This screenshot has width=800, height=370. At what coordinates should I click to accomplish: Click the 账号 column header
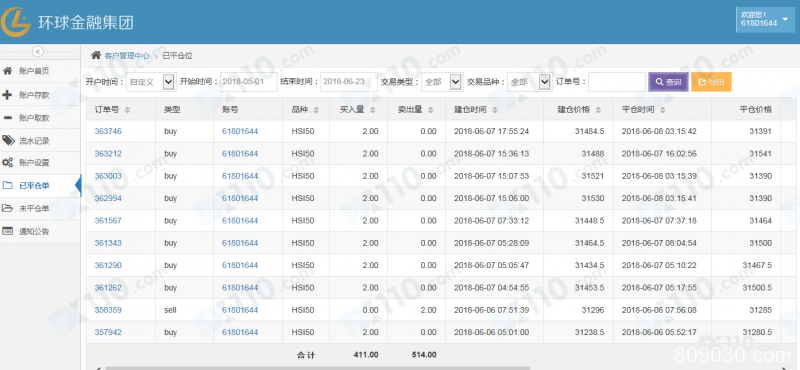(x=230, y=110)
